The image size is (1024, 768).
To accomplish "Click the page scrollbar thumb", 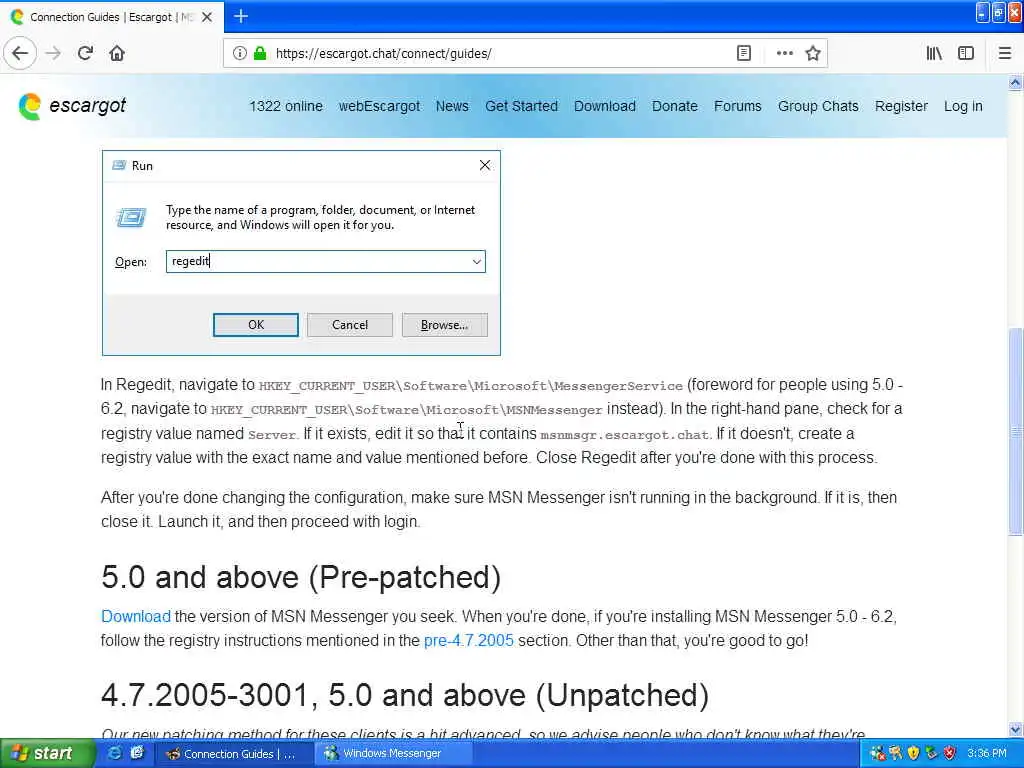I will pyautogui.click(x=1015, y=430).
